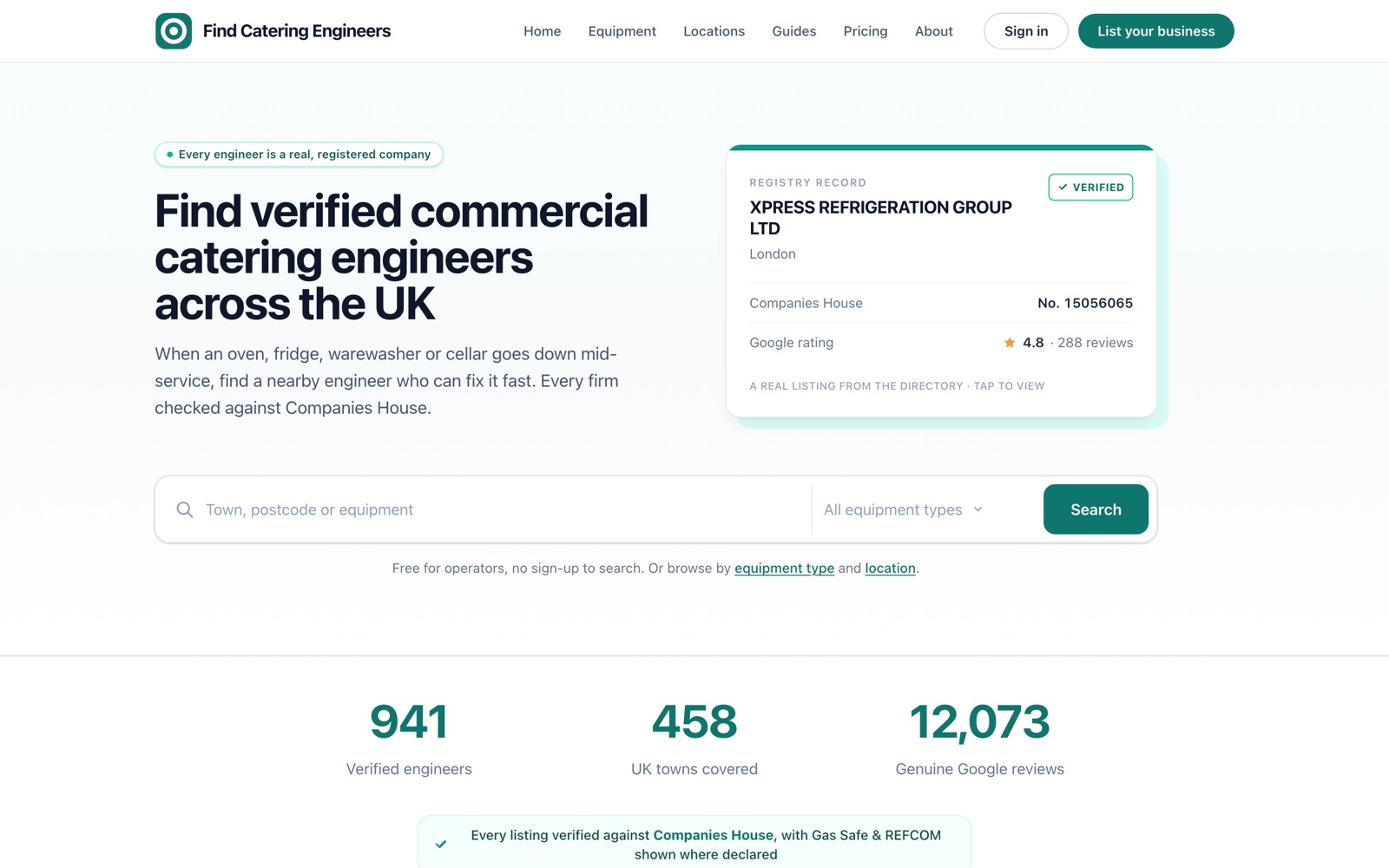The width and height of the screenshot is (1389, 868).
Task: Click the magnifier icon in search bar
Action: tap(185, 510)
